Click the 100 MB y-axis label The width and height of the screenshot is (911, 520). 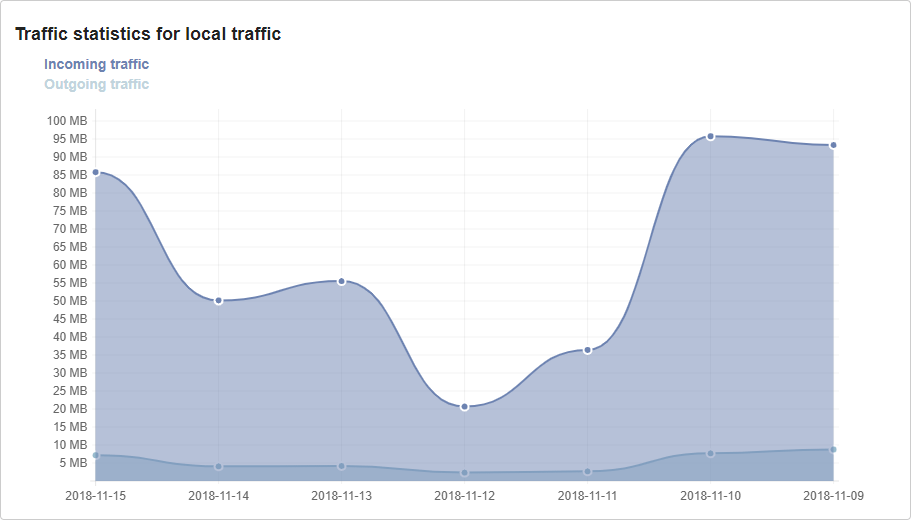pyautogui.click(x=66, y=121)
